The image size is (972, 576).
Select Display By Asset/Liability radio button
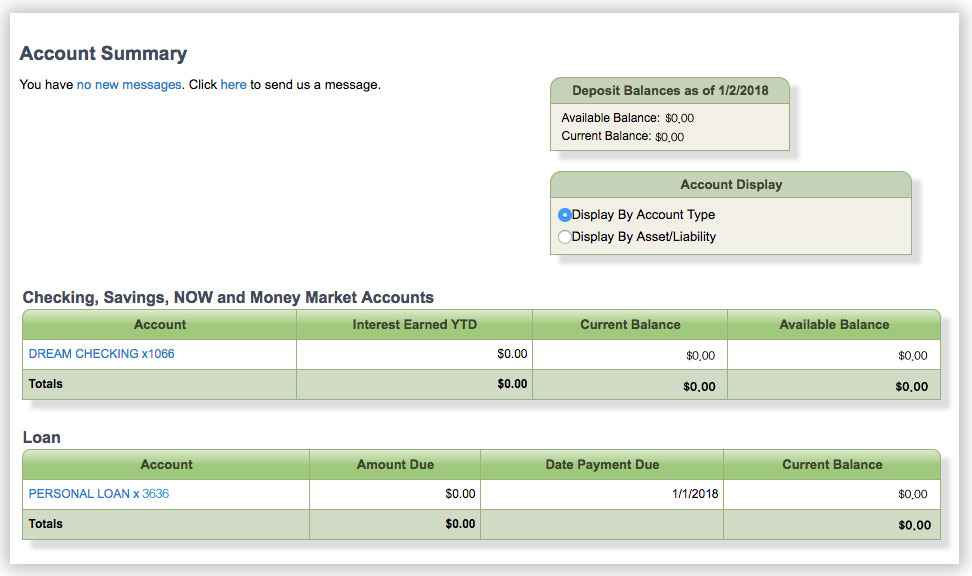[565, 237]
